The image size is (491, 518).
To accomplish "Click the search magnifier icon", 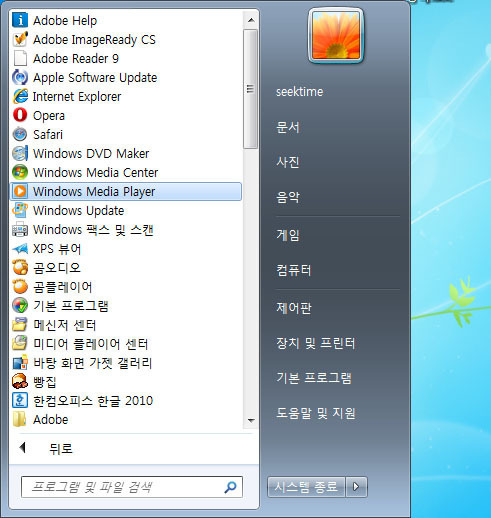I will pos(230,487).
